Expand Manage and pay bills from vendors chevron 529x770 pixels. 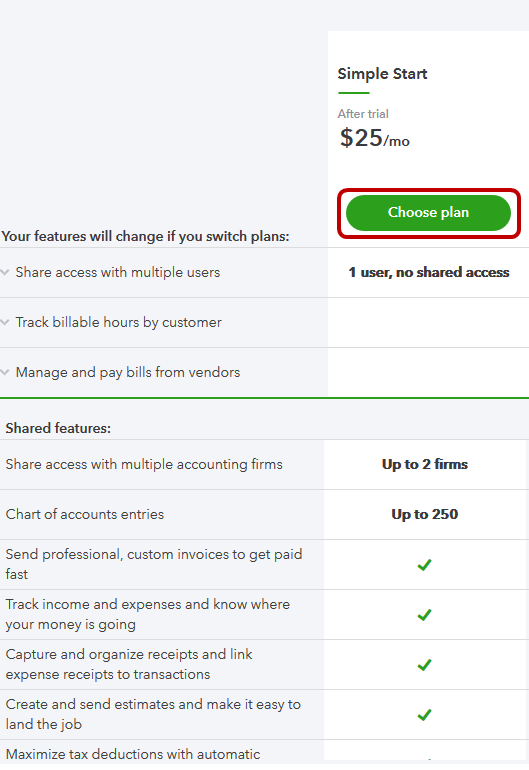5,372
